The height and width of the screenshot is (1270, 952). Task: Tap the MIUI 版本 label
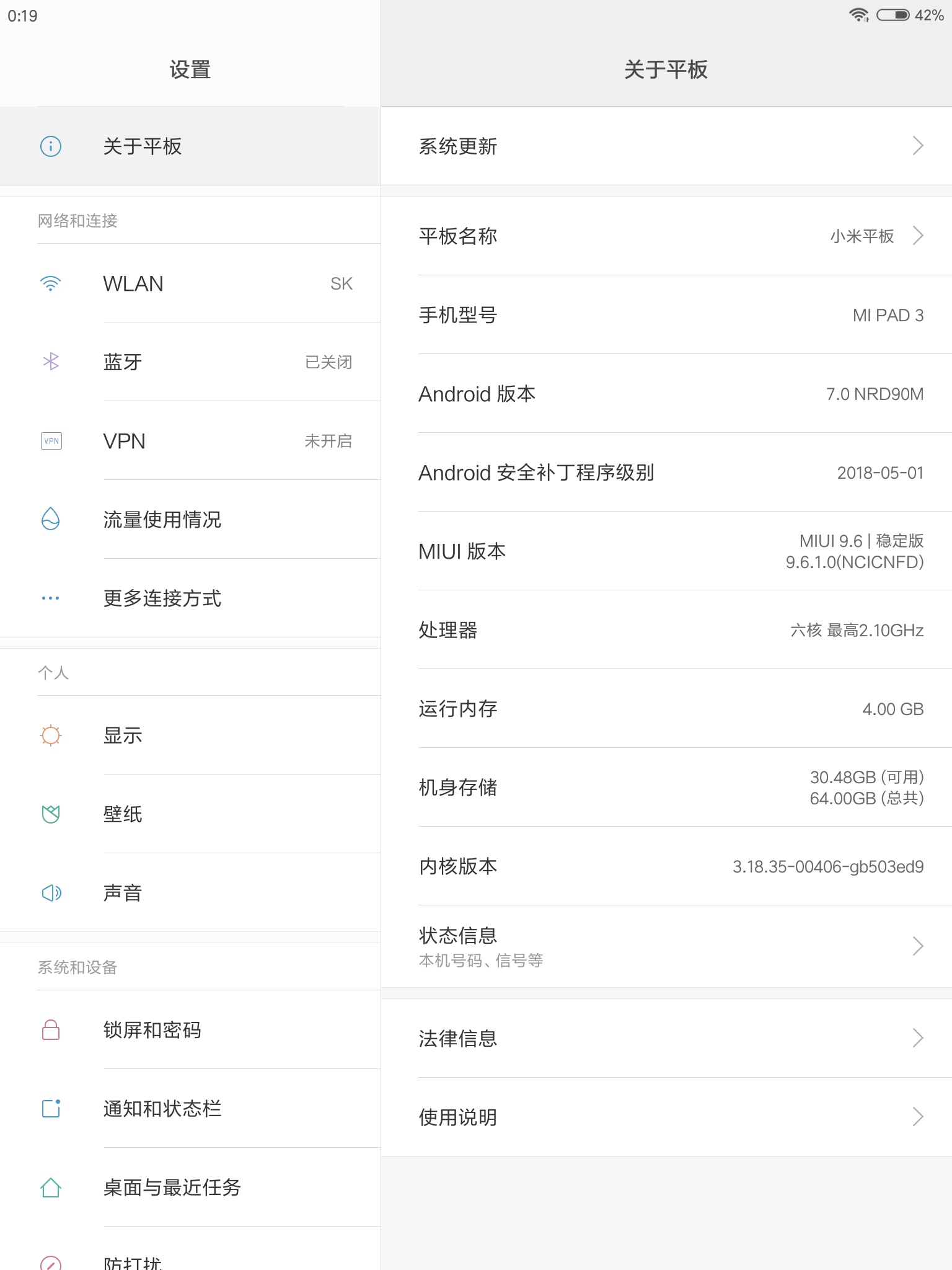462,551
